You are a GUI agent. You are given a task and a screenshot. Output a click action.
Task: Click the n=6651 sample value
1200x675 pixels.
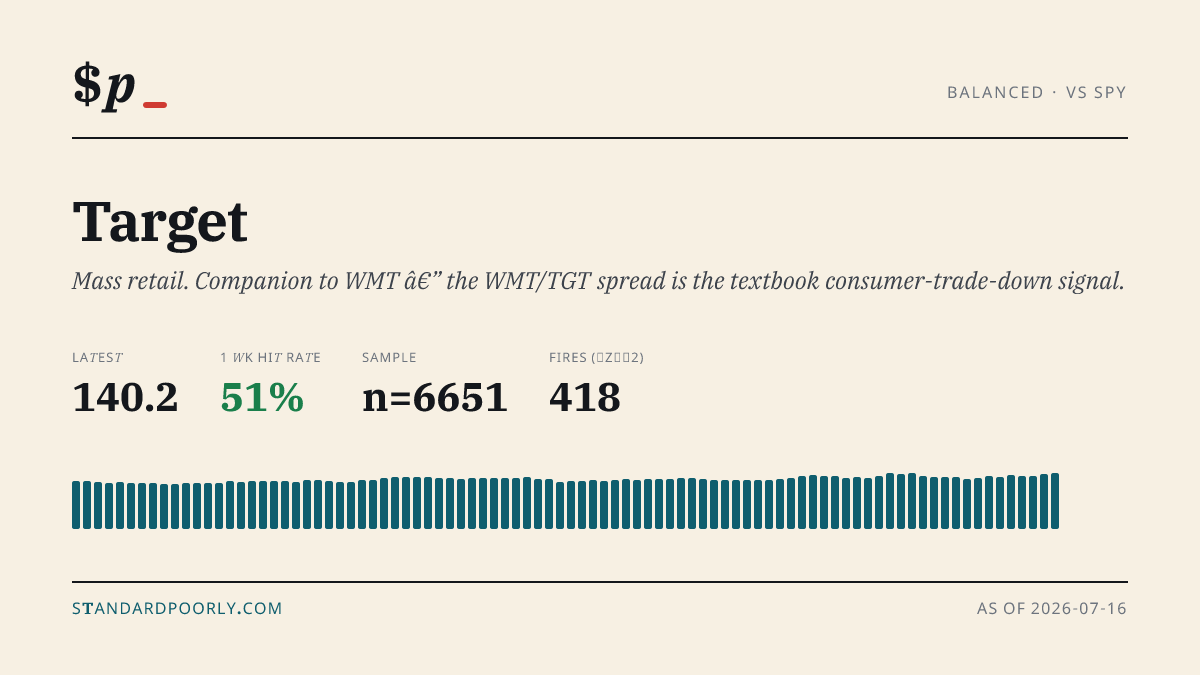tap(435, 398)
